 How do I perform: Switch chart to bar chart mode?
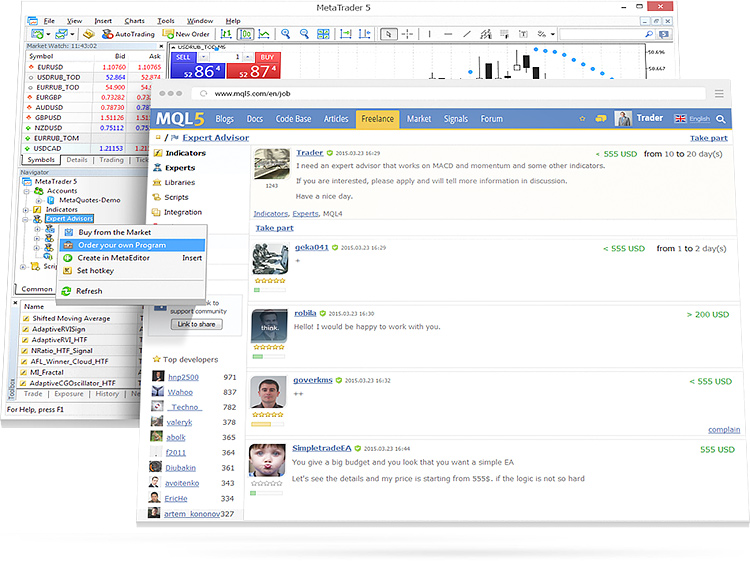226,34
